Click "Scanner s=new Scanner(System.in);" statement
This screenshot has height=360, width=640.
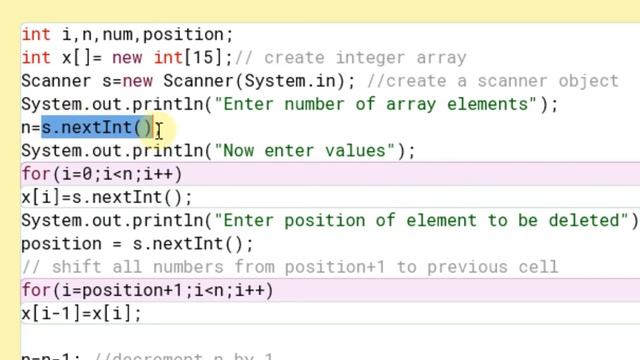coord(189,81)
